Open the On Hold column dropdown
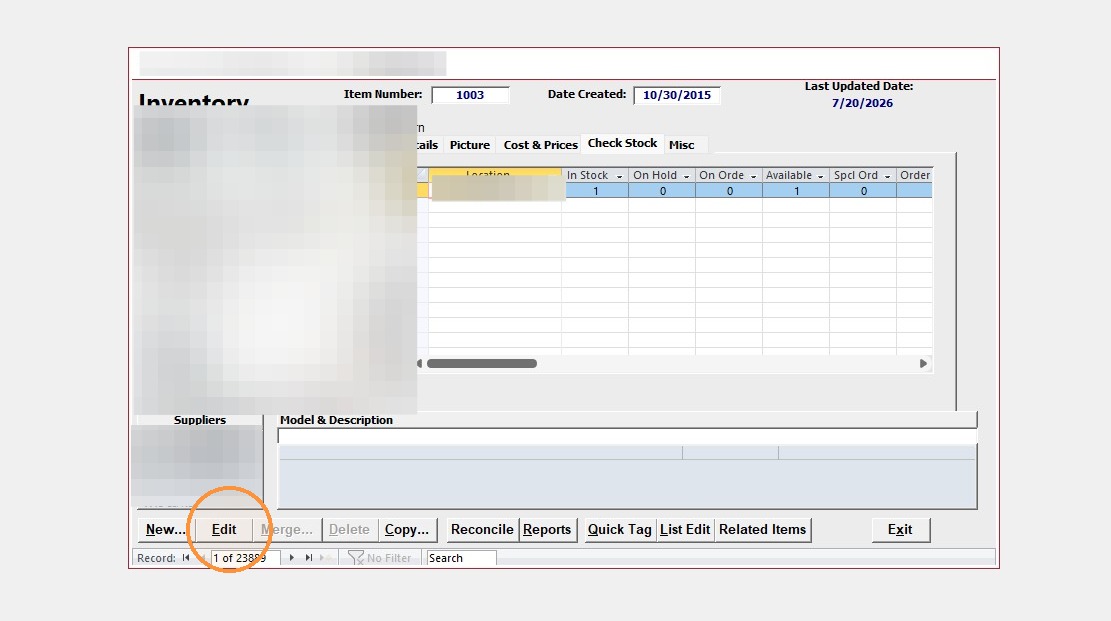The image size is (1111, 621). [x=686, y=176]
